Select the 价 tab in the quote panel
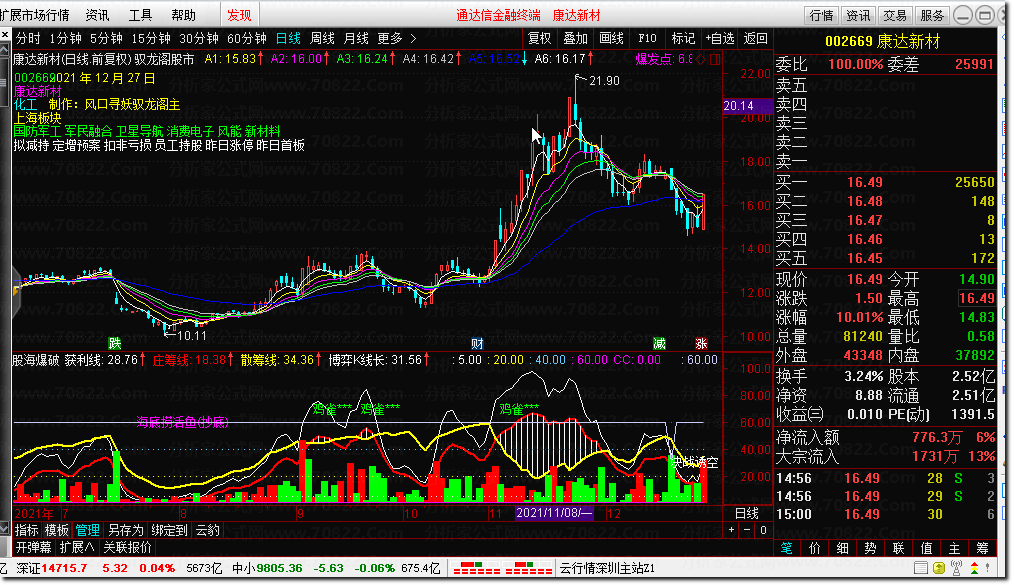Screen dimensions: 1014x585 coord(814,548)
